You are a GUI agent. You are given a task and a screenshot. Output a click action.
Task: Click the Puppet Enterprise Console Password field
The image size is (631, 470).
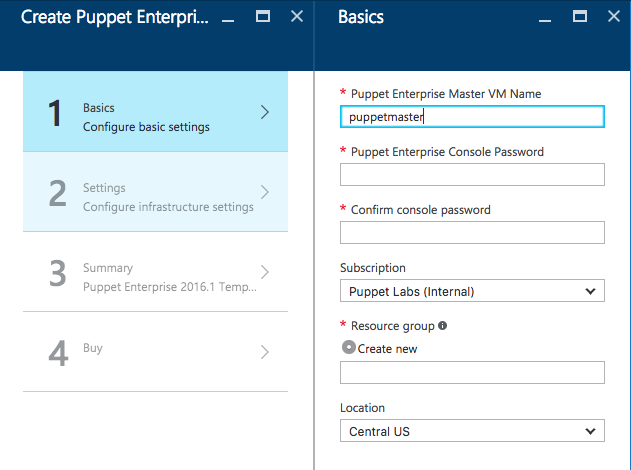[472, 175]
